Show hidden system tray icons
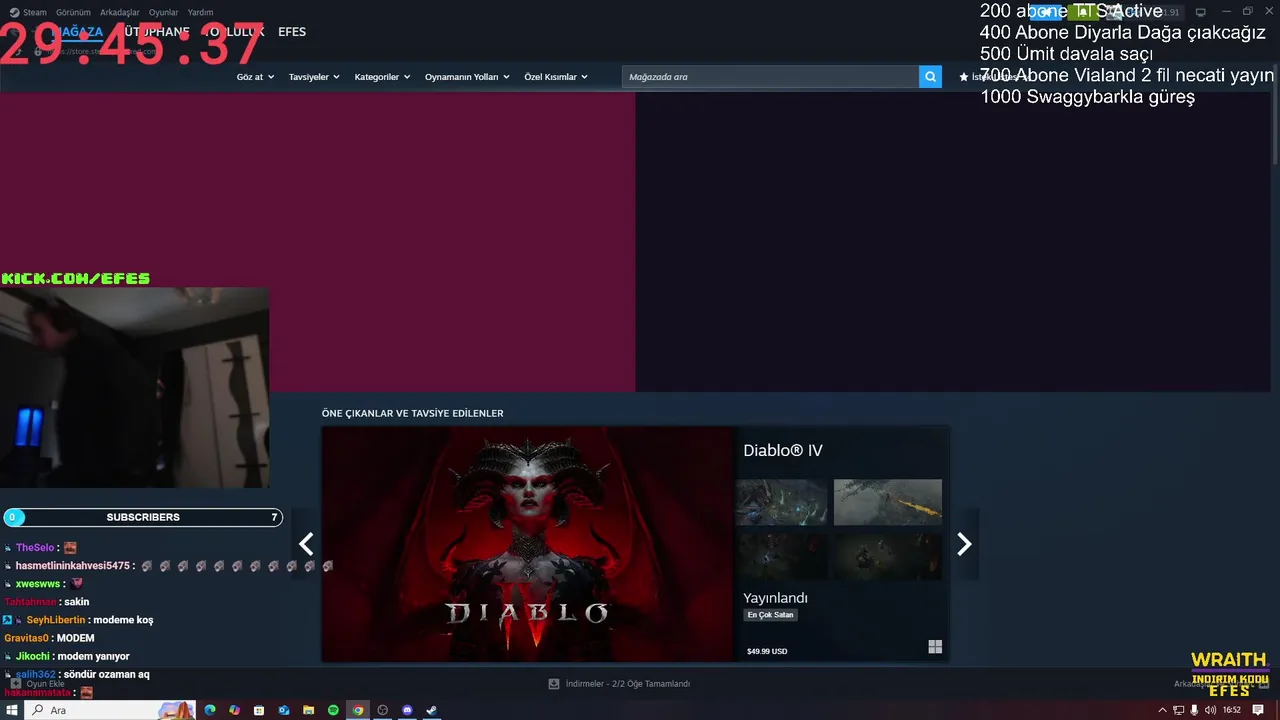 [1163, 710]
